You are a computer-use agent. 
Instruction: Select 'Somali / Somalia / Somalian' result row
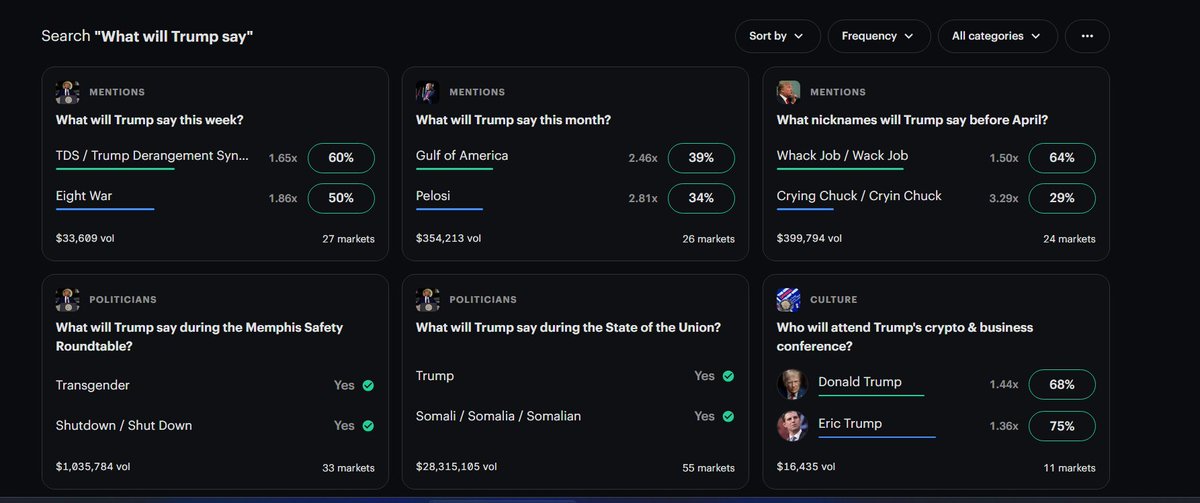coord(575,416)
